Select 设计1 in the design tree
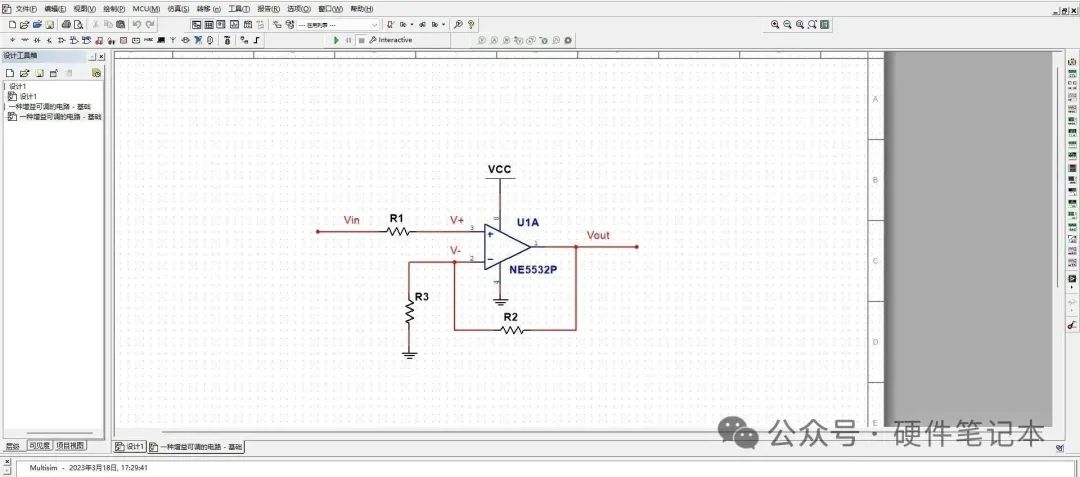Viewport: 1080px width, 477px height. click(x=27, y=96)
